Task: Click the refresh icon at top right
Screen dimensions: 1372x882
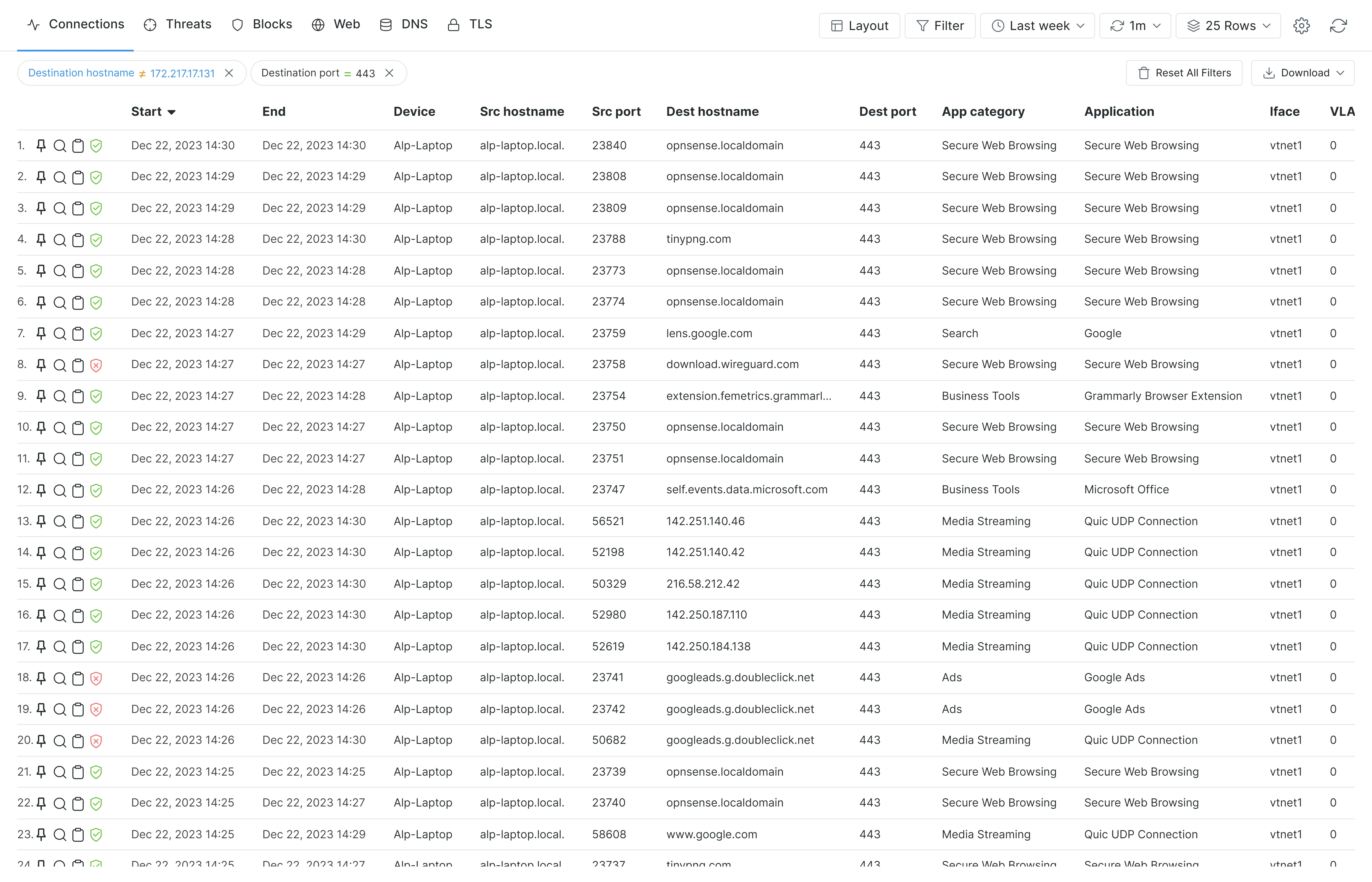Action: point(1338,26)
